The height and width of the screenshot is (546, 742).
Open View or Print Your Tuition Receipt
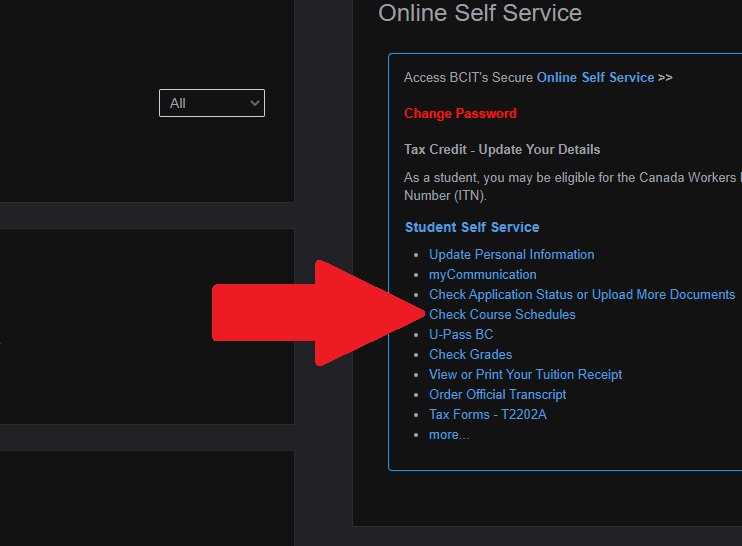point(525,374)
